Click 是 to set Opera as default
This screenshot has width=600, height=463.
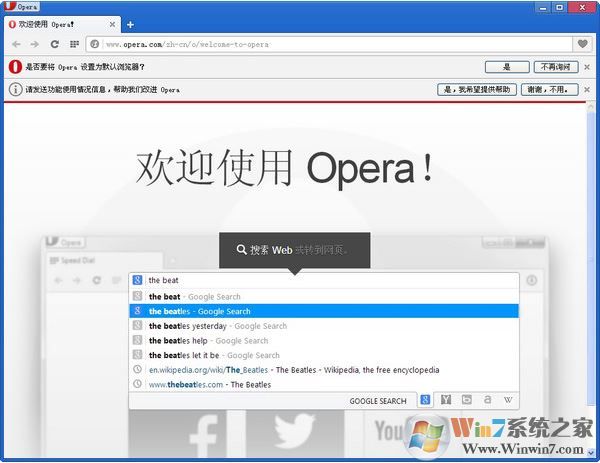tap(507, 67)
